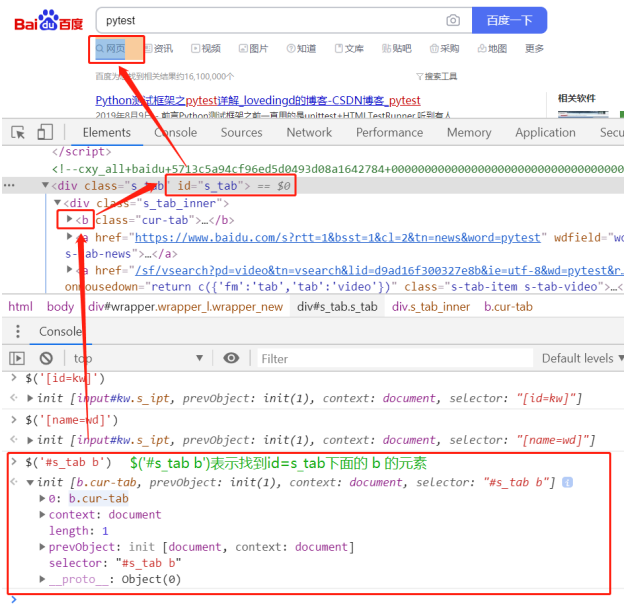Image resolution: width=633 pixels, height=606 pixels.
Task: Open the 贴吧 tab
Action: click(x=397, y=49)
